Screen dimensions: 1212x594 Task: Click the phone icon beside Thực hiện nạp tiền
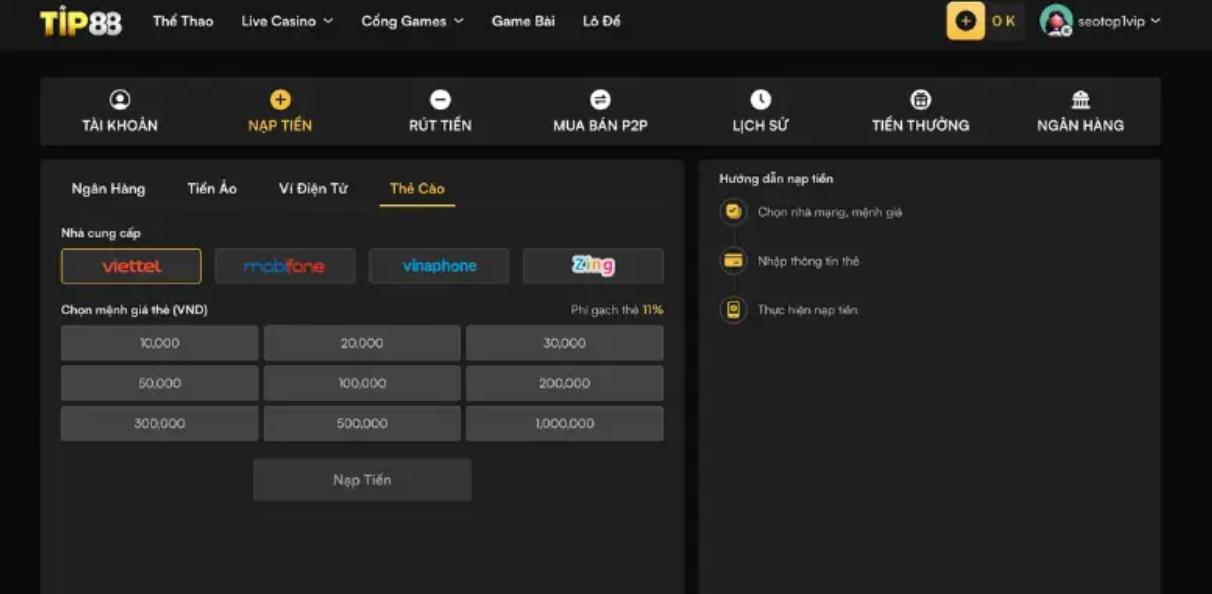[733, 310]
